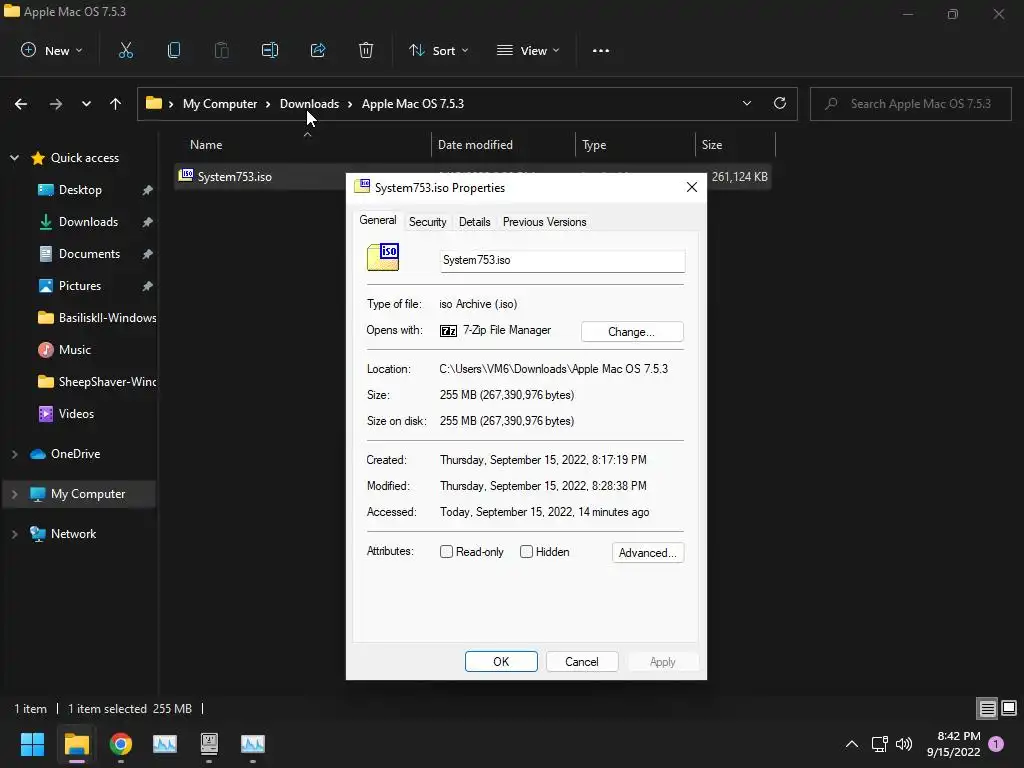Select the System753.iso file row
This screenshot has width=1024, height=768.
pyautogui.click(x=473, y=177)
